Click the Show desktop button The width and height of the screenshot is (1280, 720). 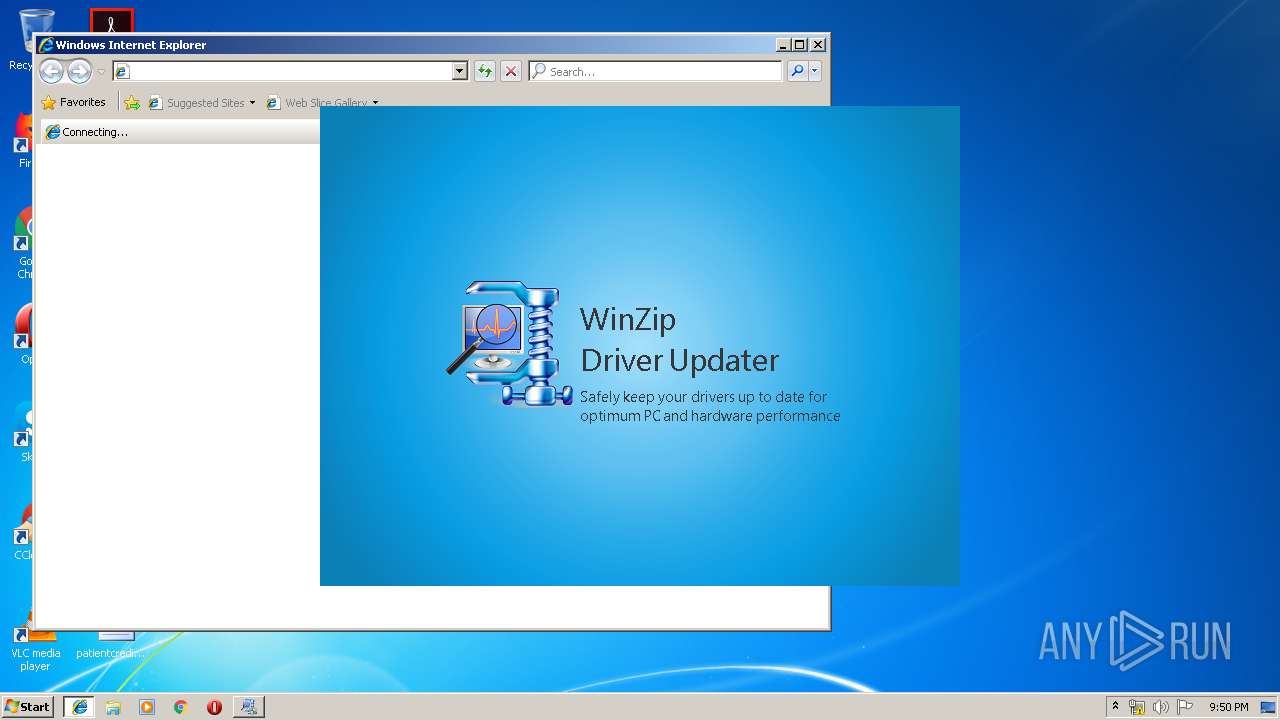[x=1268, y=707]
